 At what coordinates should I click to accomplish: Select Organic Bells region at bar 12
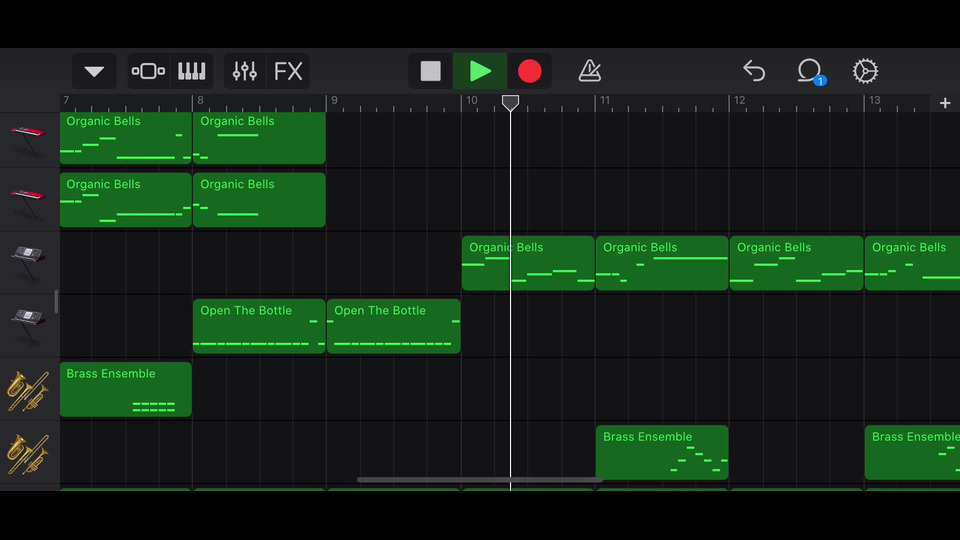coord(796,263)
